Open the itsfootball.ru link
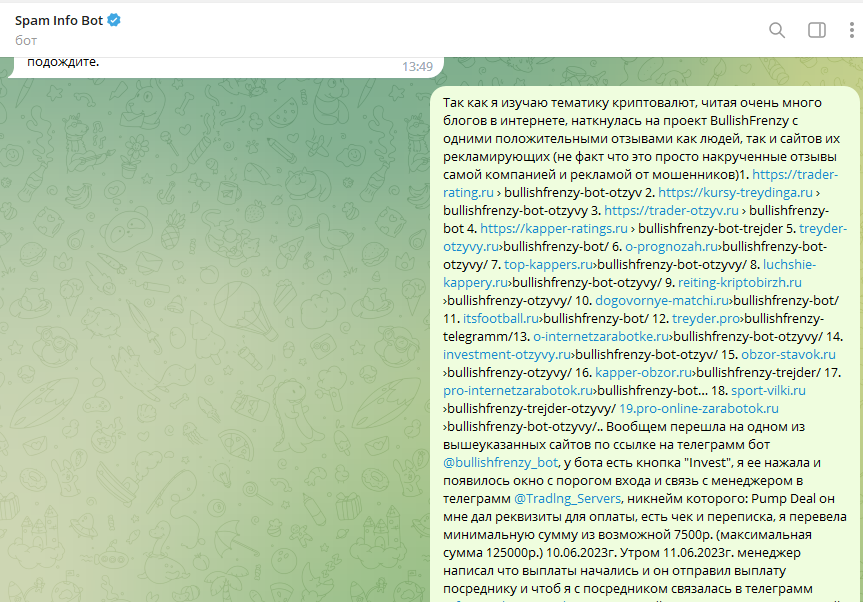The height and width of the screenshot is (602, 863). 501,319
